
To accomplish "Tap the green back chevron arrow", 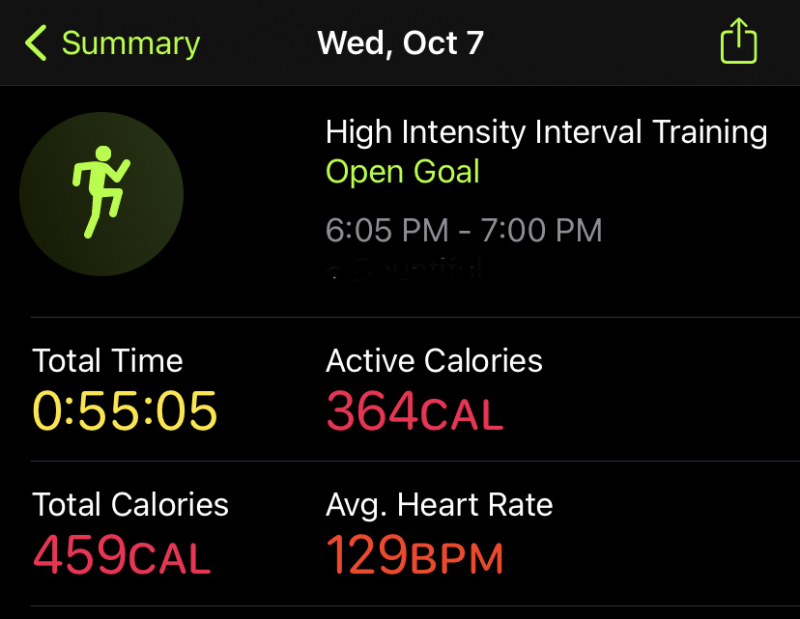I will point(36,44).
